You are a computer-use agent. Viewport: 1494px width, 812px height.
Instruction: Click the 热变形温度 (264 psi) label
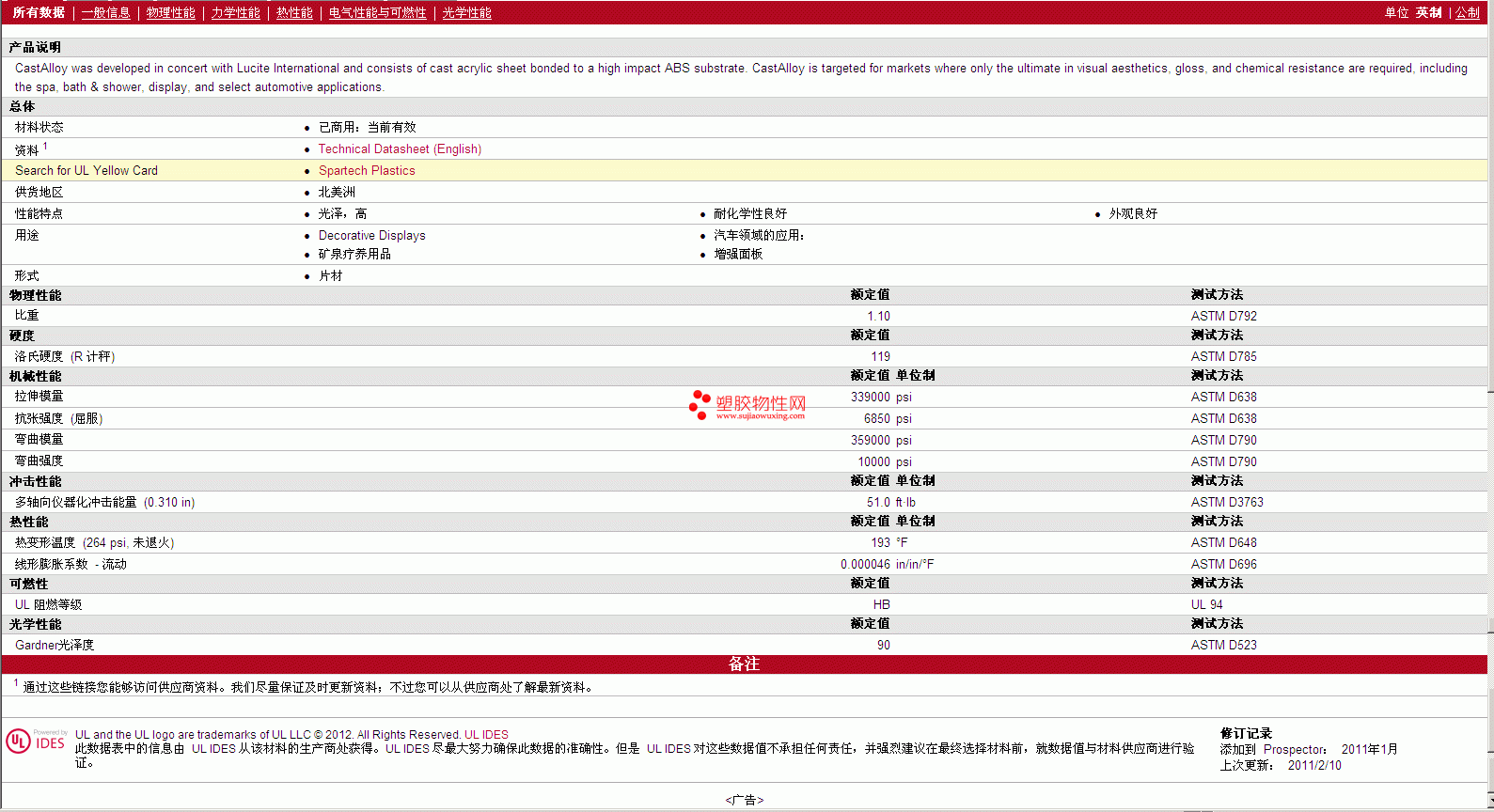coord(94,542)
